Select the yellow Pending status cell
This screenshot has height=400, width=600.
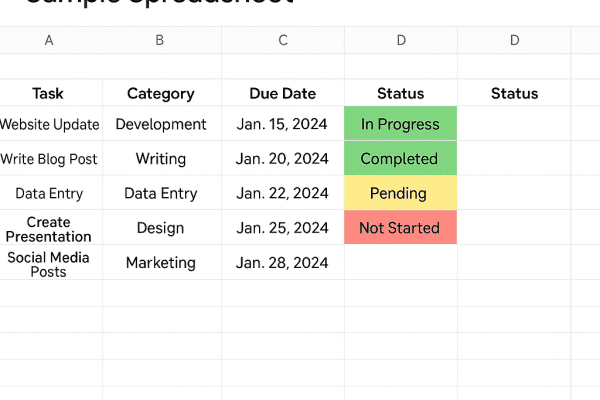[x=401, y=193]
